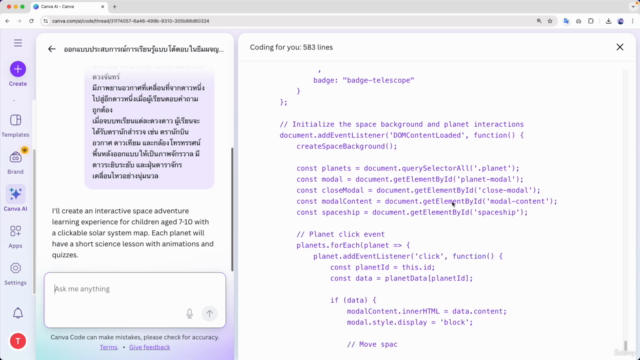This screenshot has height=360, width=640.
Task: Open notifications bell icon
Action: (18, 313)
